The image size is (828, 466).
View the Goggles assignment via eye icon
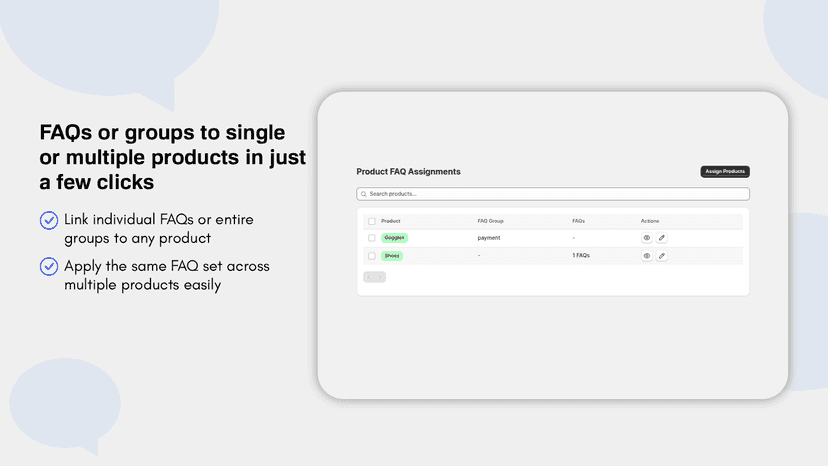tap(646, 238)
